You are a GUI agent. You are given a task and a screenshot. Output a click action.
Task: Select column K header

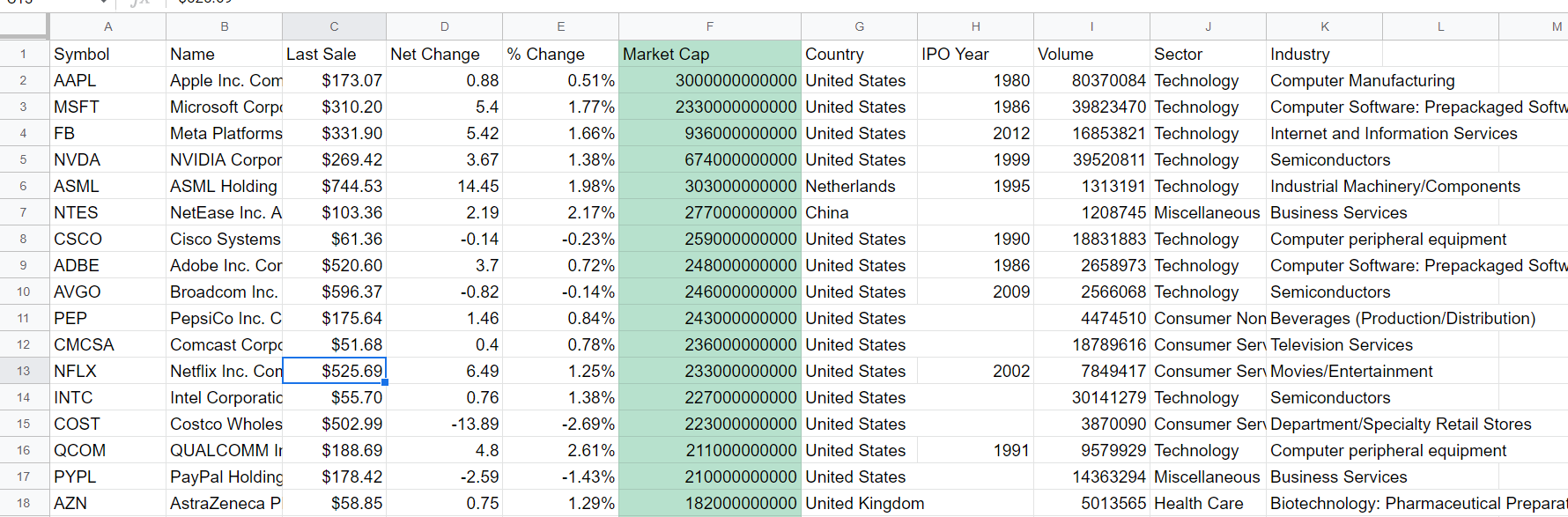tap(1325, 26)
